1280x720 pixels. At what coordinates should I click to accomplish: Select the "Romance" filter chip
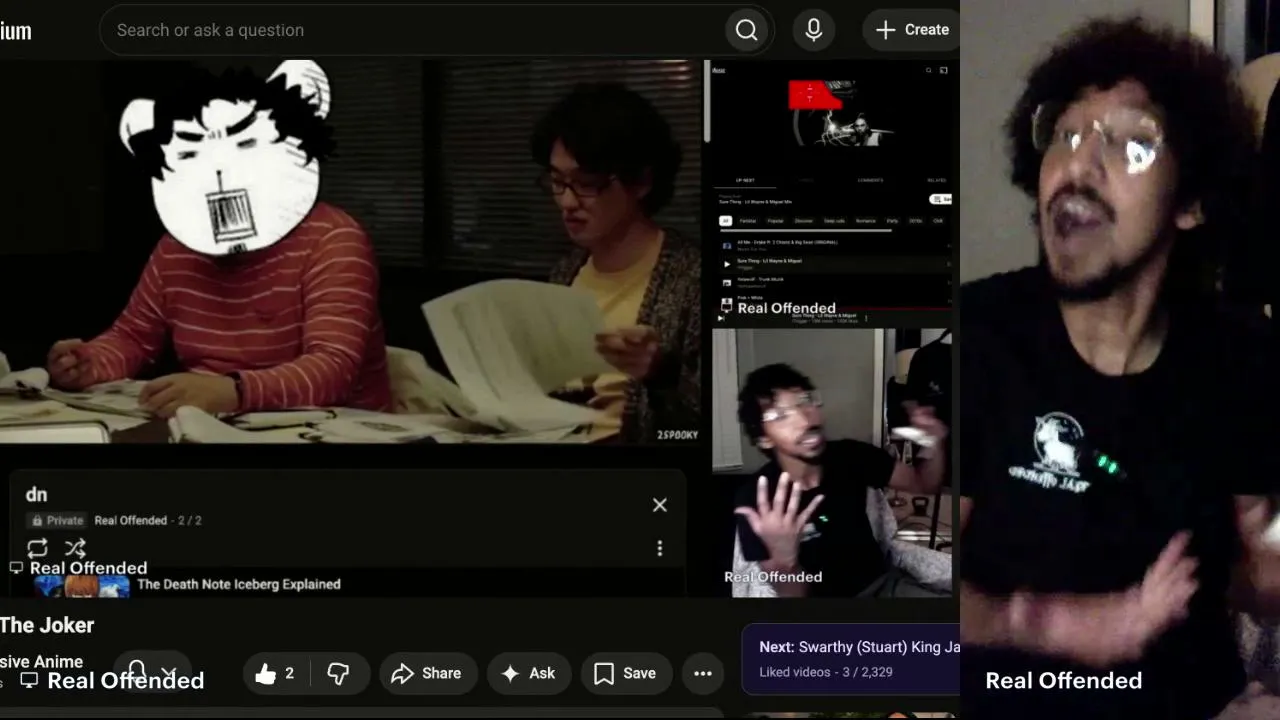(866, 221)
